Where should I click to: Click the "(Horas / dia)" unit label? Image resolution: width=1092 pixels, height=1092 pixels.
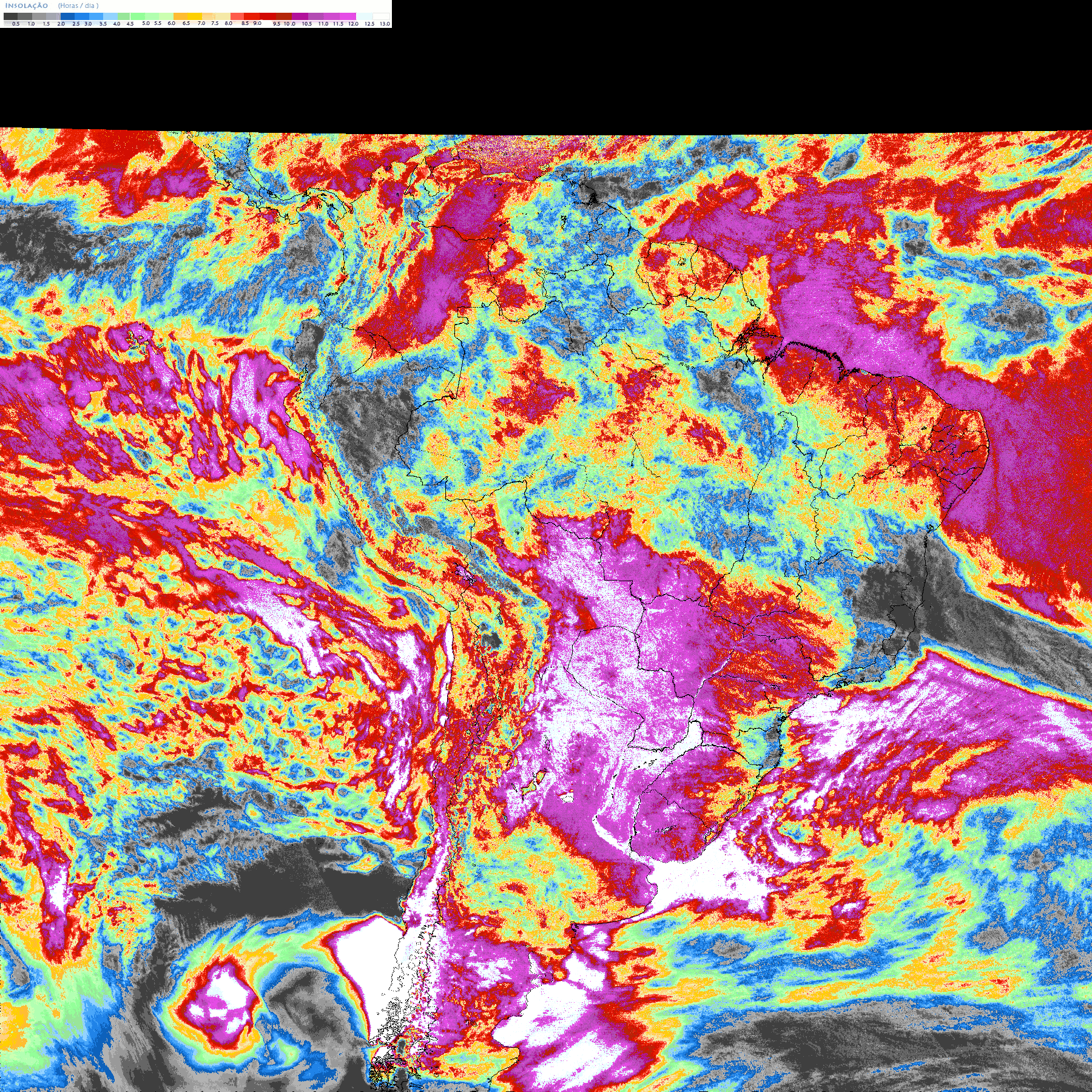pyautogui.click(x=78, y=5)
